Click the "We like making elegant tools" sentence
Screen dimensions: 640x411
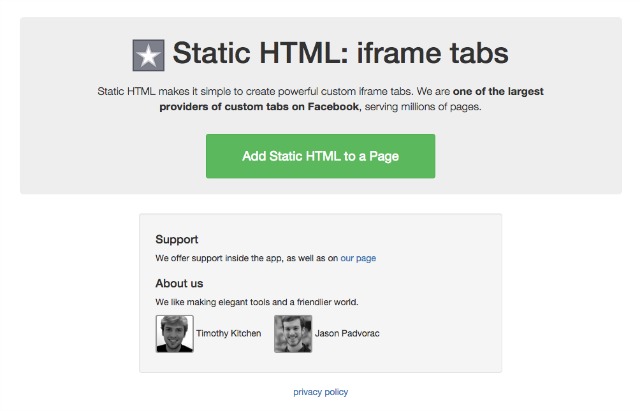coord(257,302)
